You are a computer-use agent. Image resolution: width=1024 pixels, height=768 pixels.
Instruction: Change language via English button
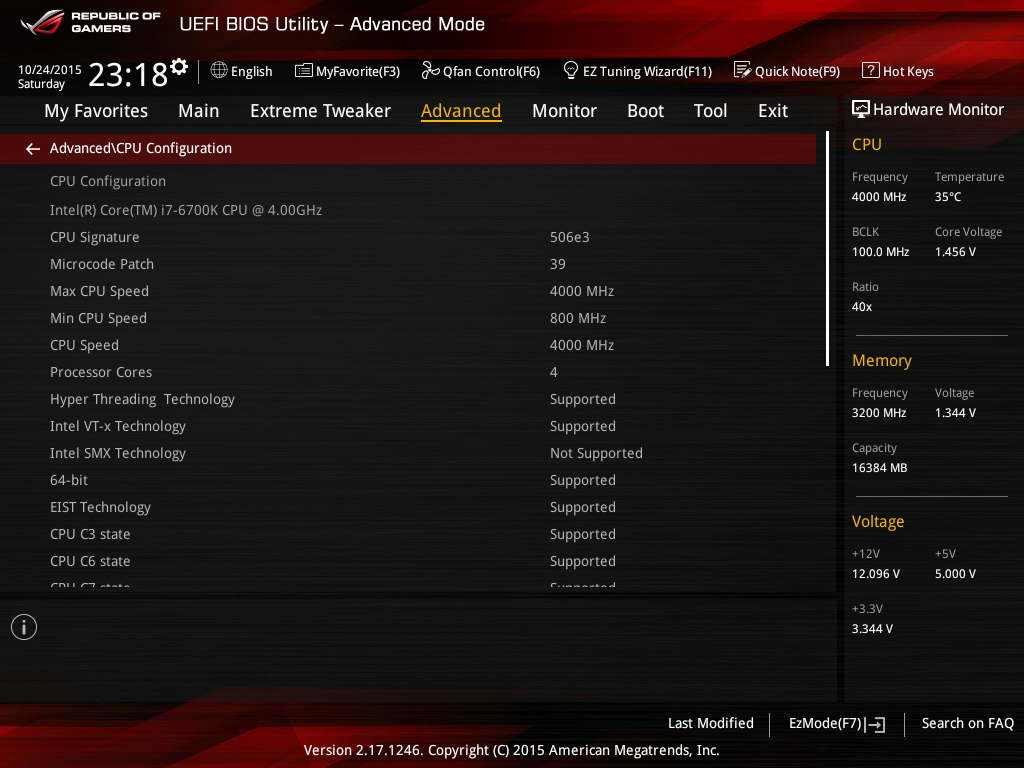(x=242, y=71)
